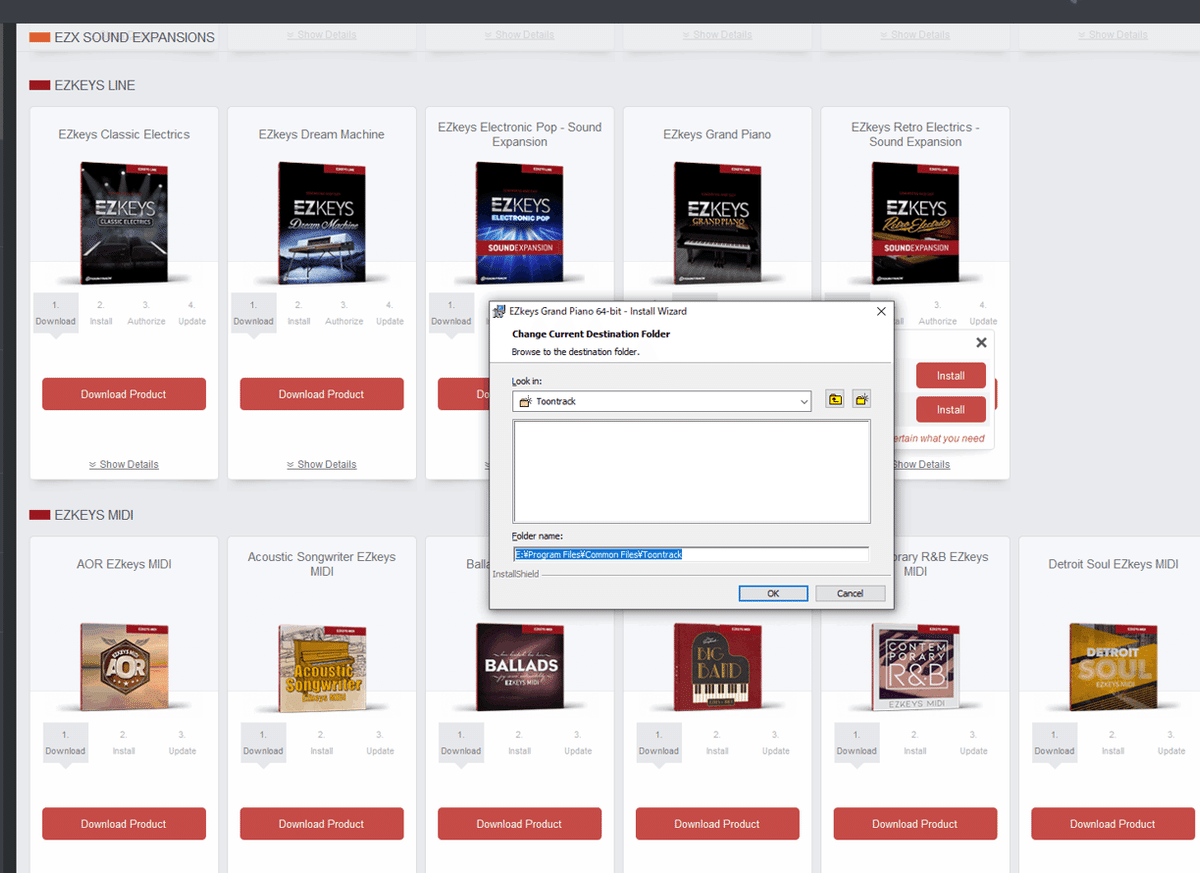This screenshot has height=873, width=1200.
Task: Select step 1 Download on Electronic Pop
Action: tap(451, 313)
